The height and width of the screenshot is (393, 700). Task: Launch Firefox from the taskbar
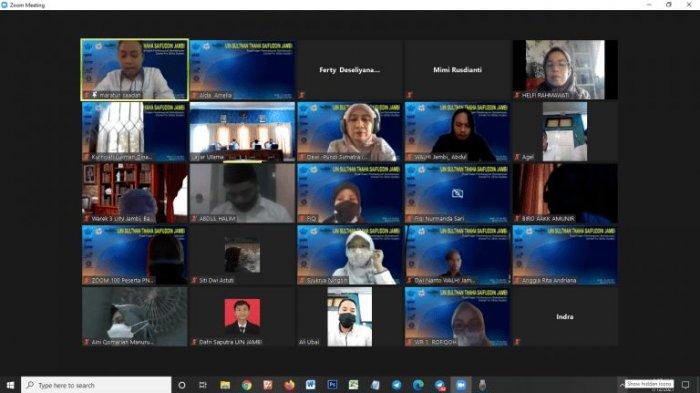point(289,385)
